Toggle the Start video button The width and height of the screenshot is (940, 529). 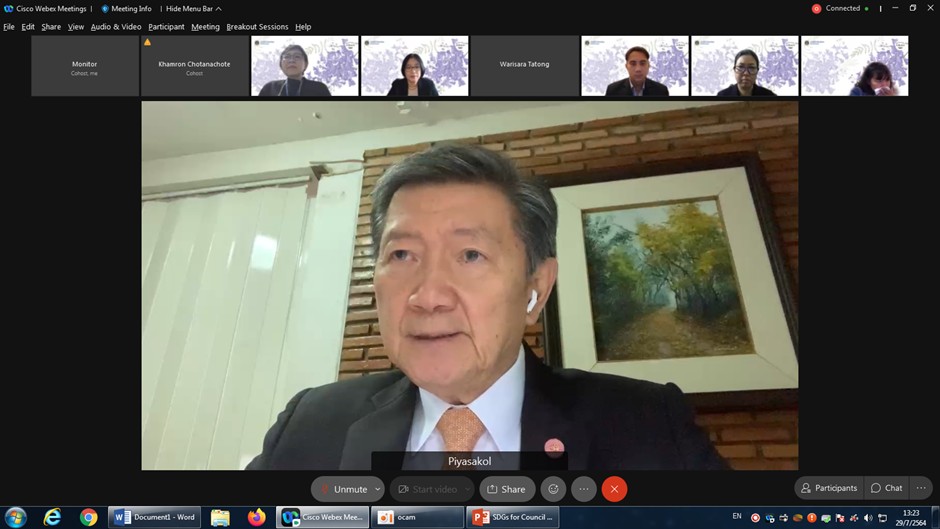click(427, 489)
